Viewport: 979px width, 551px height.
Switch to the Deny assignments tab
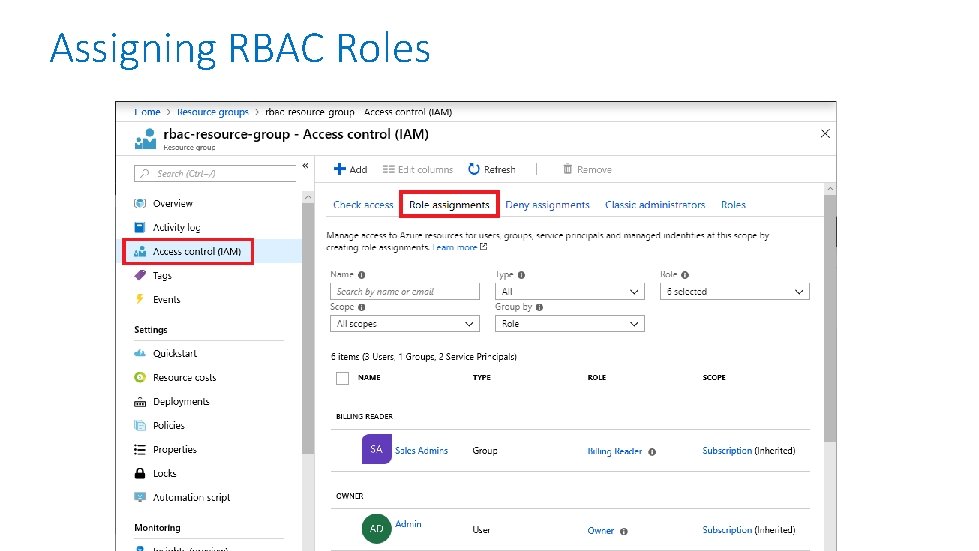click(x=547, y=205)
